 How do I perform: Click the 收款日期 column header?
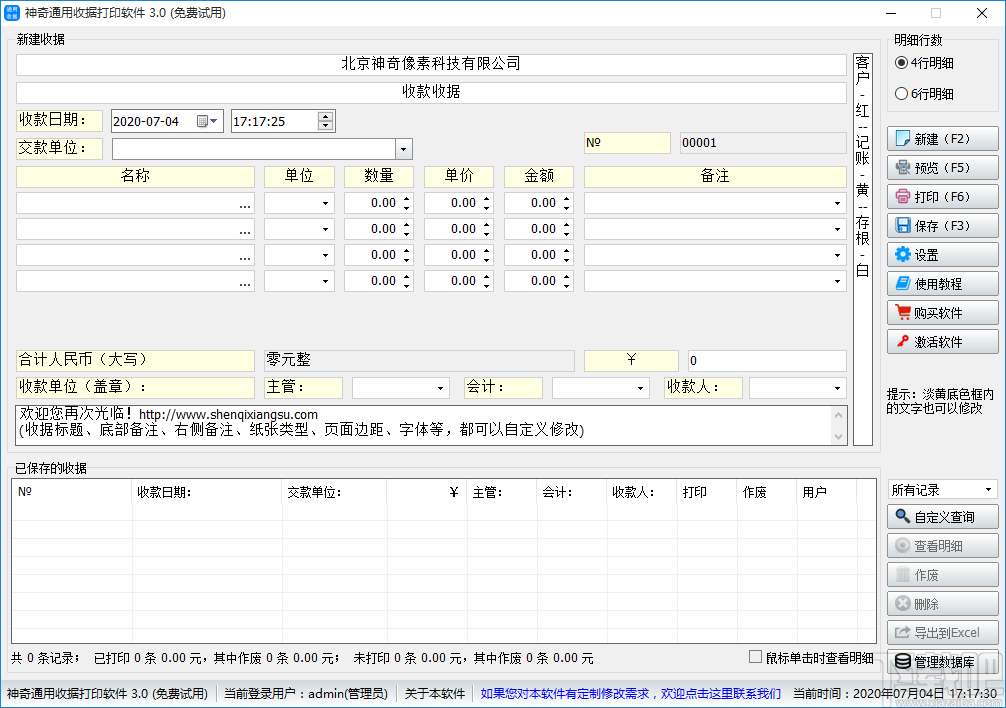pos(207,492)
